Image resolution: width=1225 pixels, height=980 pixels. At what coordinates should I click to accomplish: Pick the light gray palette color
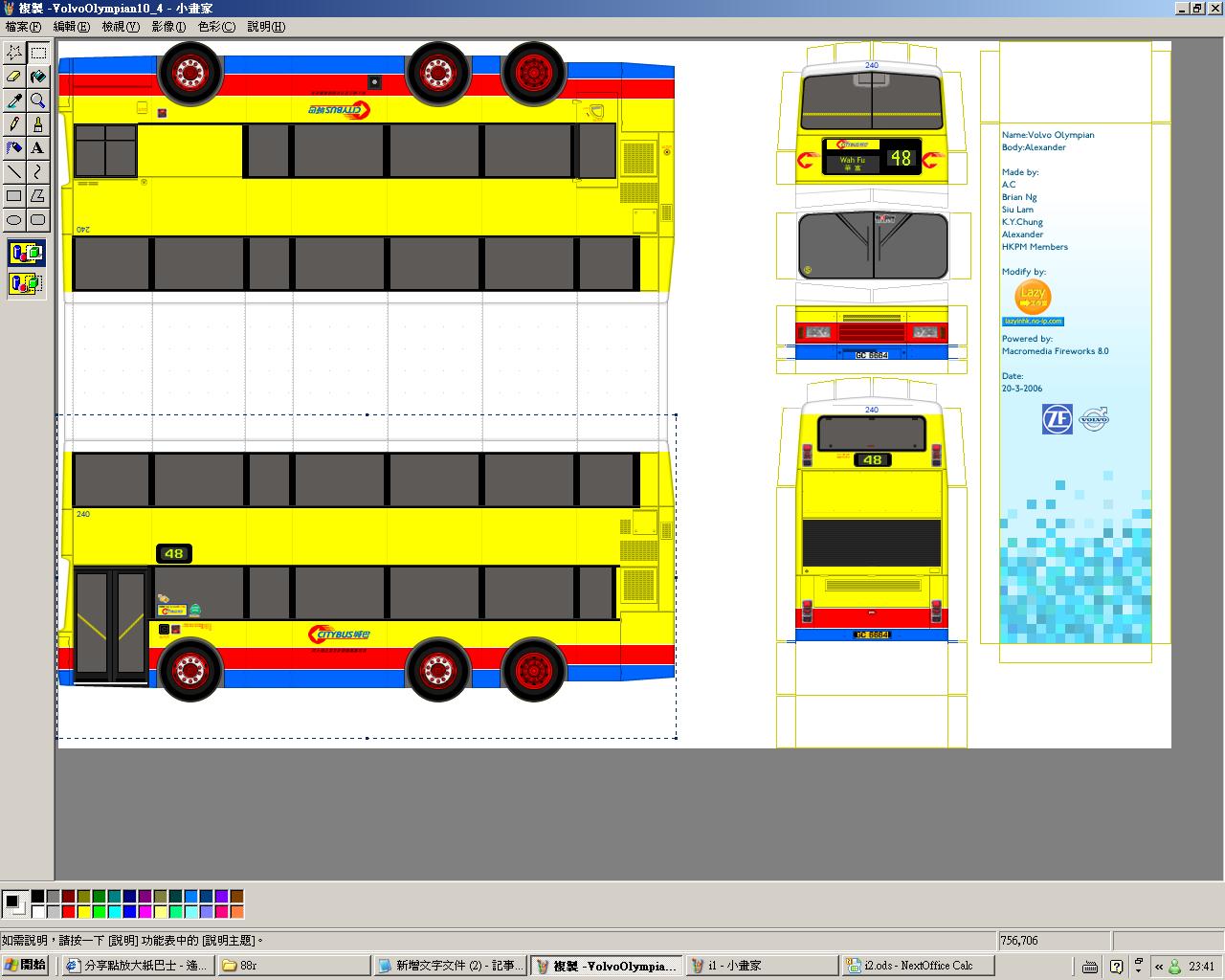tap(53, 911)
